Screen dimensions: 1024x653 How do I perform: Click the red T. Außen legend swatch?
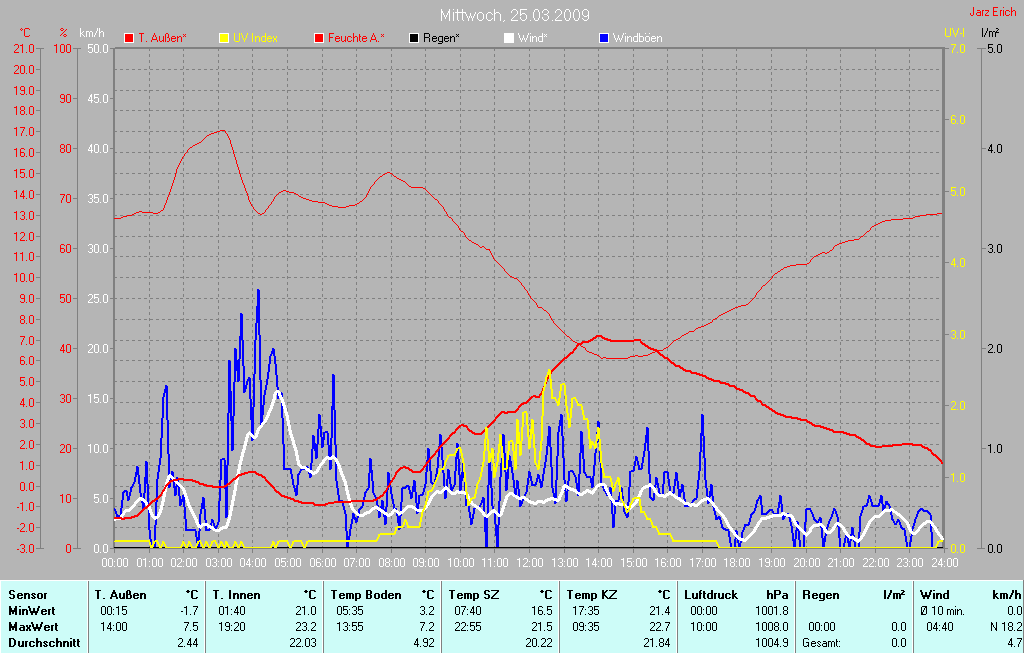click(129, 38)
